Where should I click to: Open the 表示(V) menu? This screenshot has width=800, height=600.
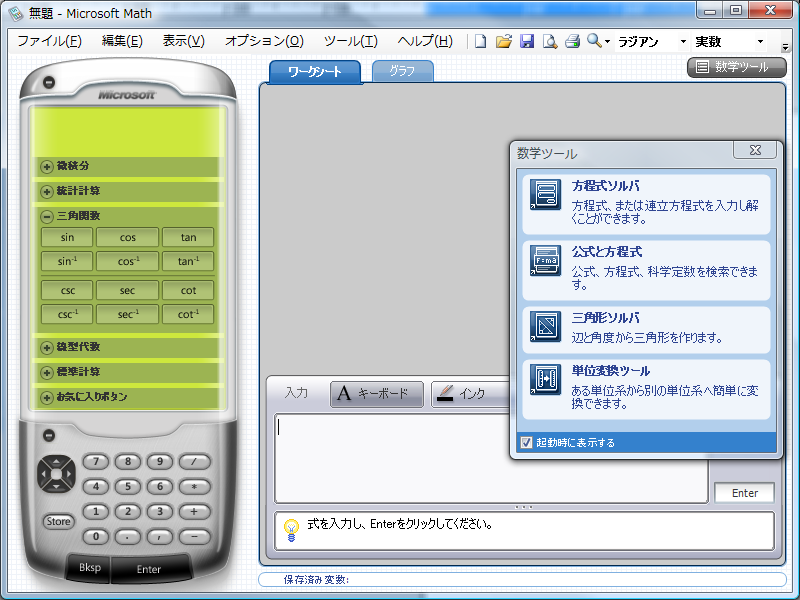[184, 41]
